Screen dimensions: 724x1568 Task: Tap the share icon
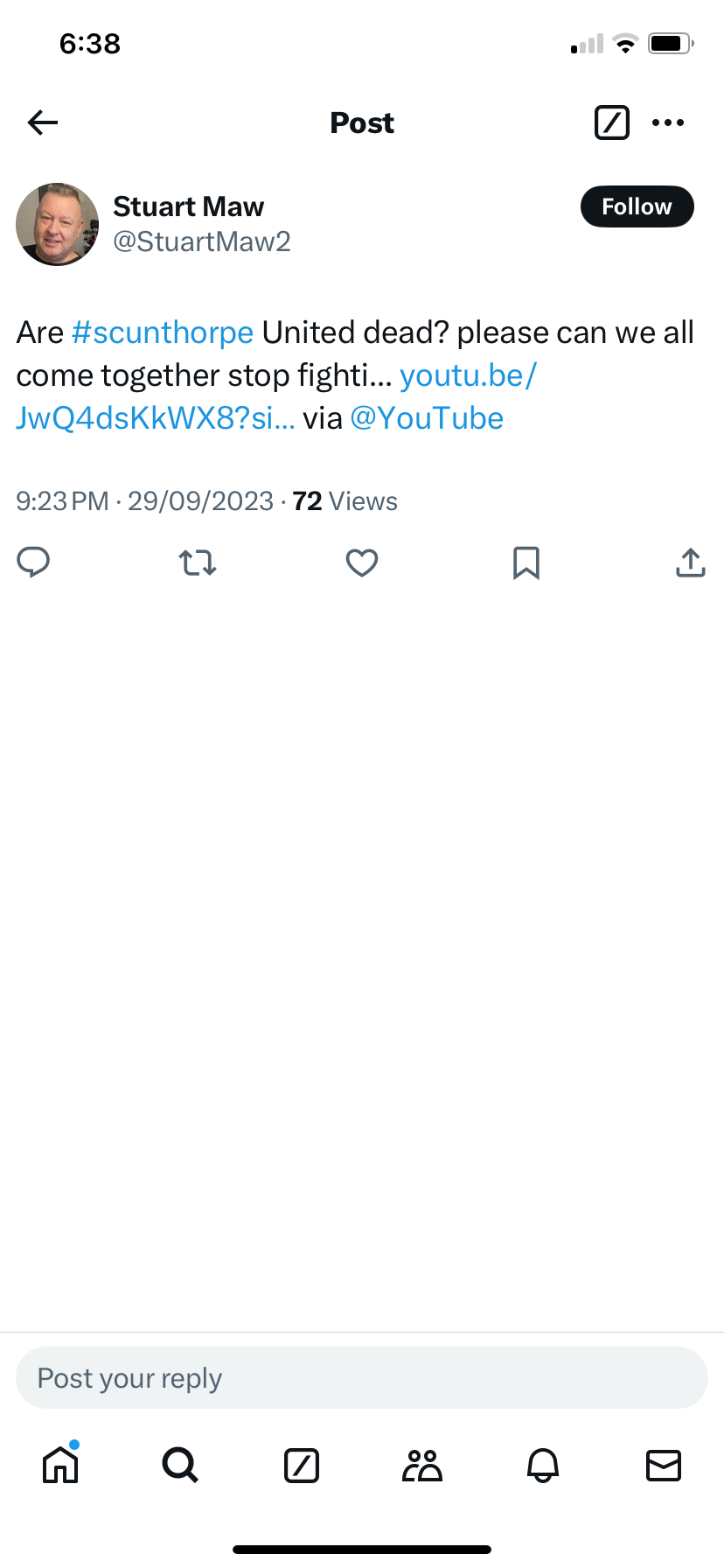click(690, 563)
